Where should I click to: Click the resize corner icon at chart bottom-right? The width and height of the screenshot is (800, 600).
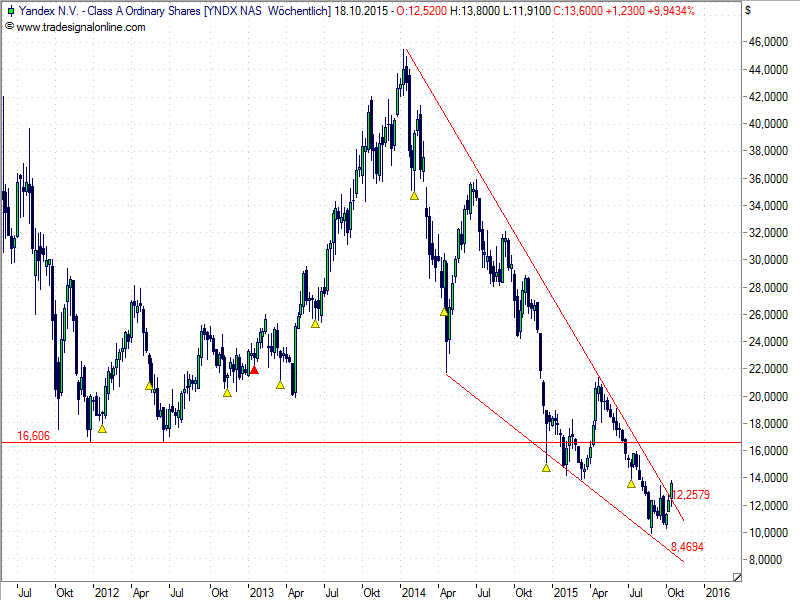coord(737,577)
